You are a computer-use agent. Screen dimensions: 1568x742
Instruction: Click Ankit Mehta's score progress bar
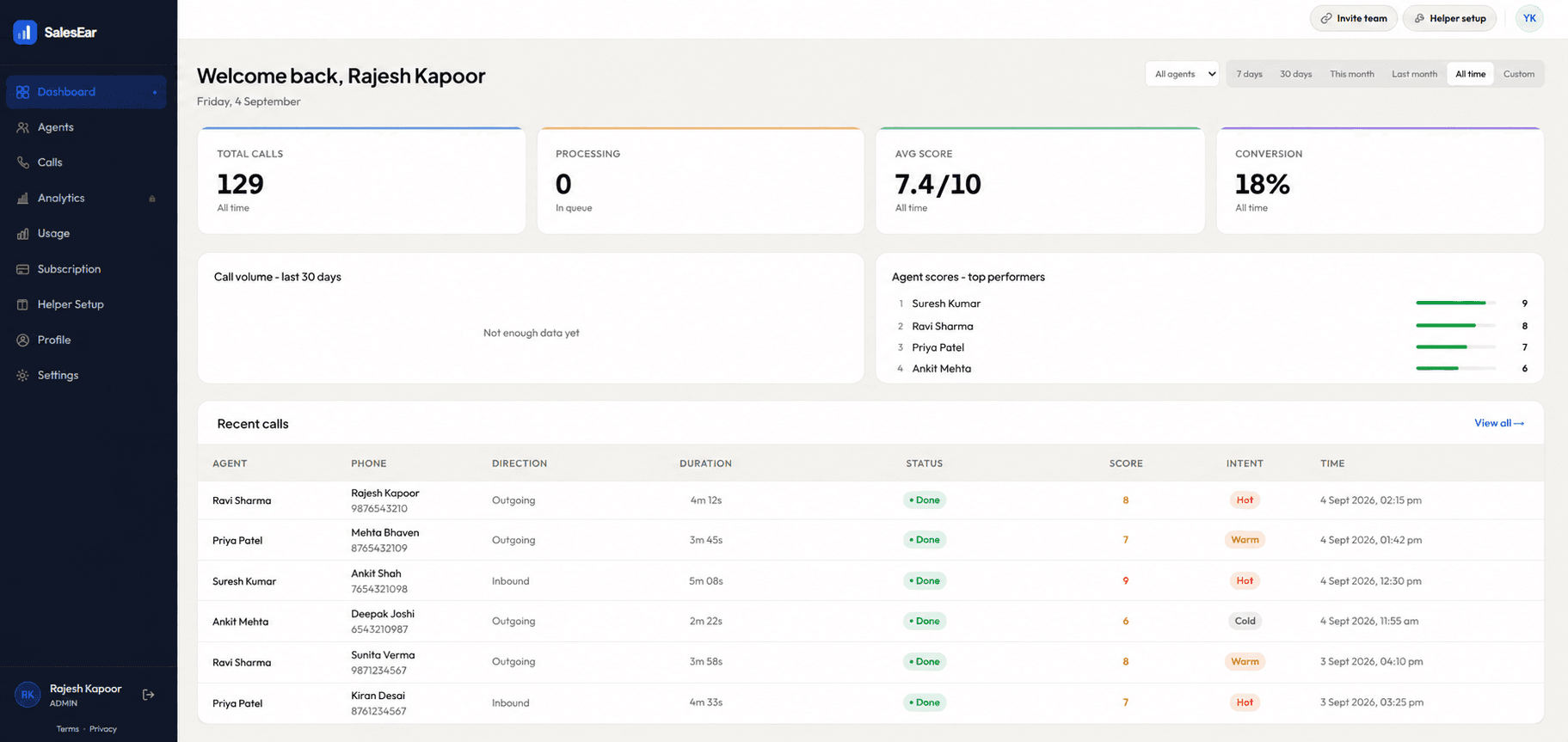click(x=1455, y=368)
